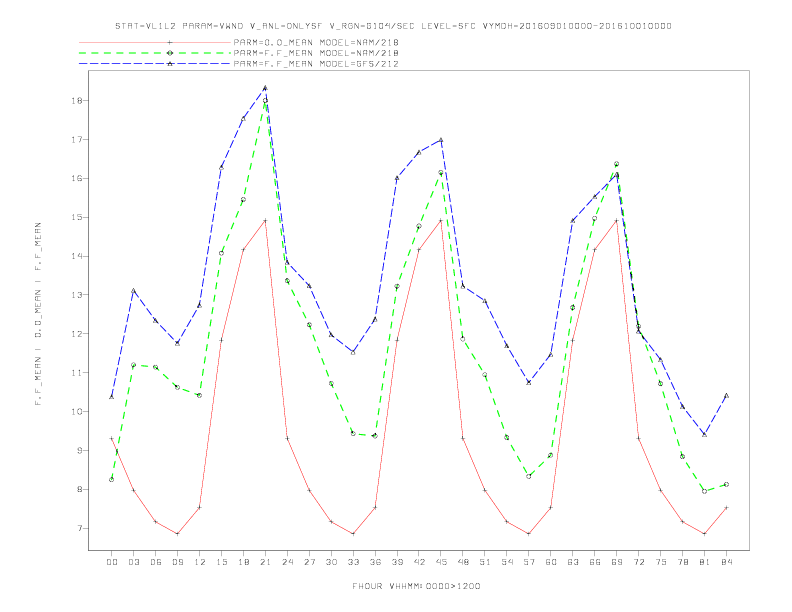Click x-axis tick label 27
Image resolution: width=792 pixels, height=612 pixels.
pos(309,562)
